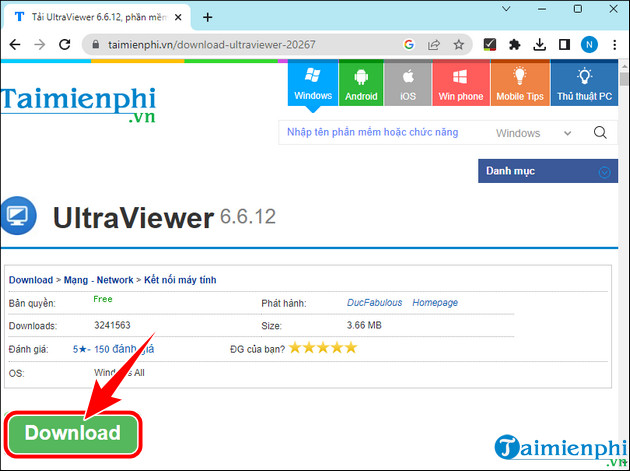Select the Android category tab
The image size is (630, 471).
(x=361, y=83)
